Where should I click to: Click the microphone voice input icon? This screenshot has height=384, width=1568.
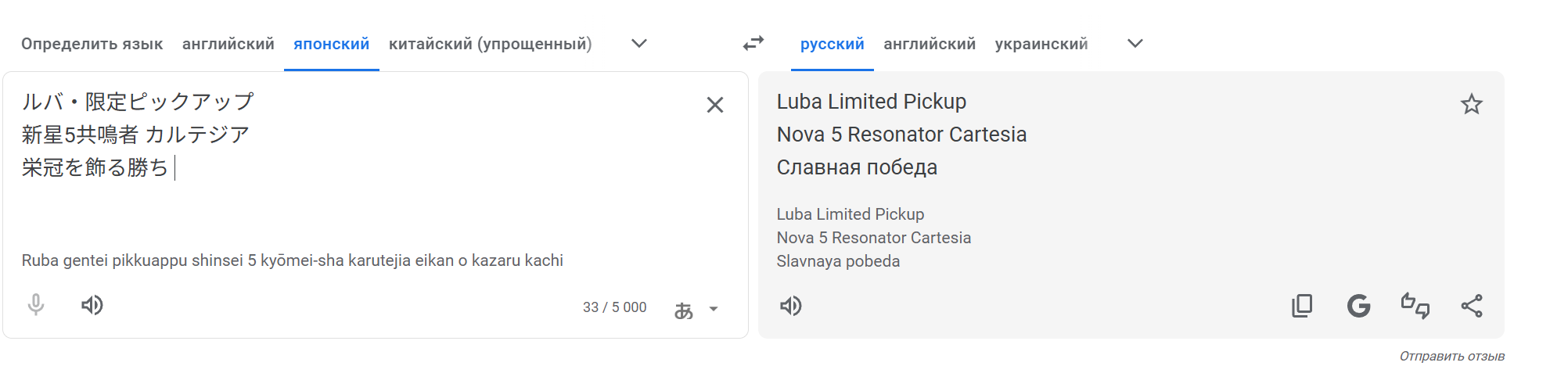(36, 305)
